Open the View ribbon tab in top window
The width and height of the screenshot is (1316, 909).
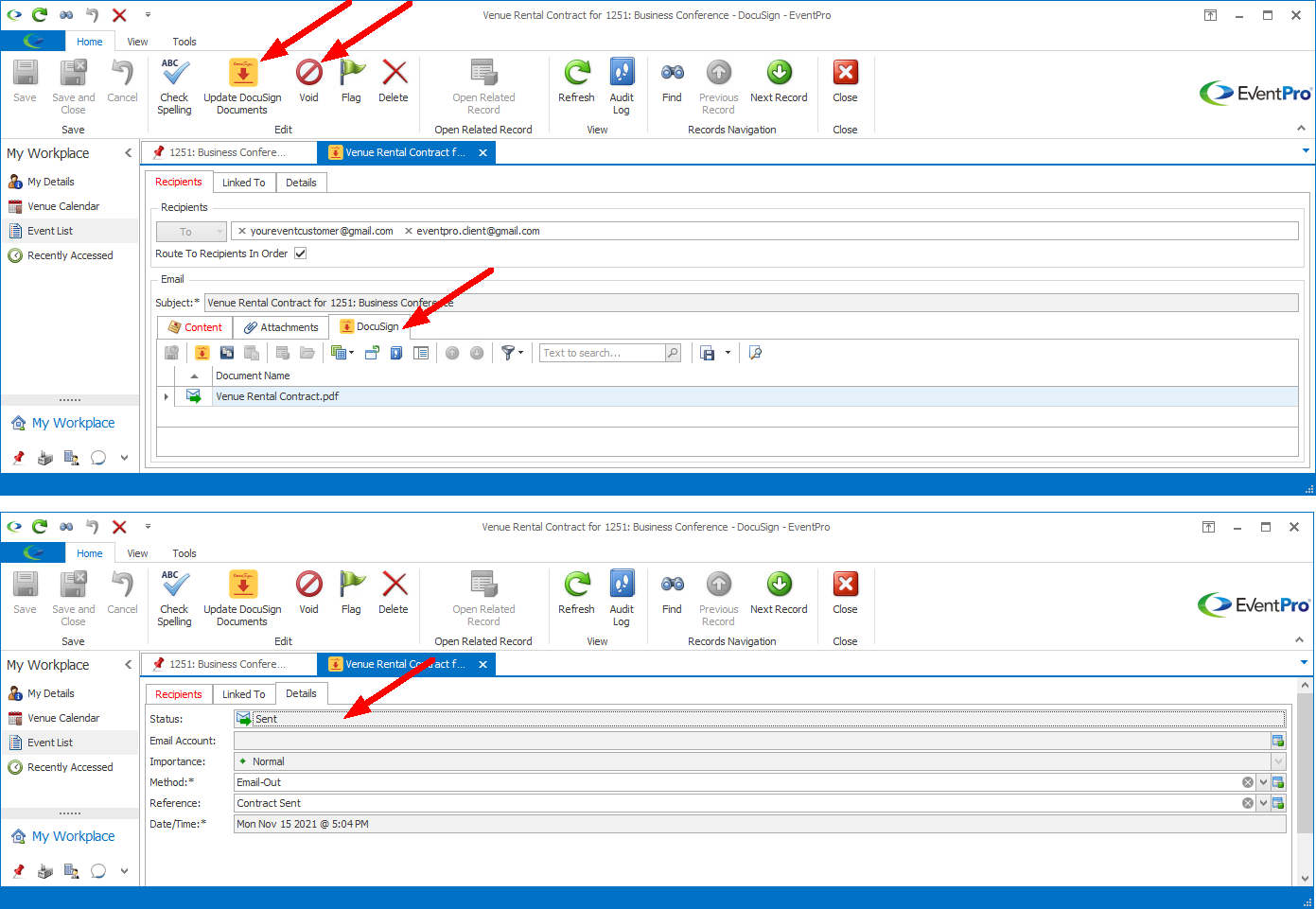(137, 42)
